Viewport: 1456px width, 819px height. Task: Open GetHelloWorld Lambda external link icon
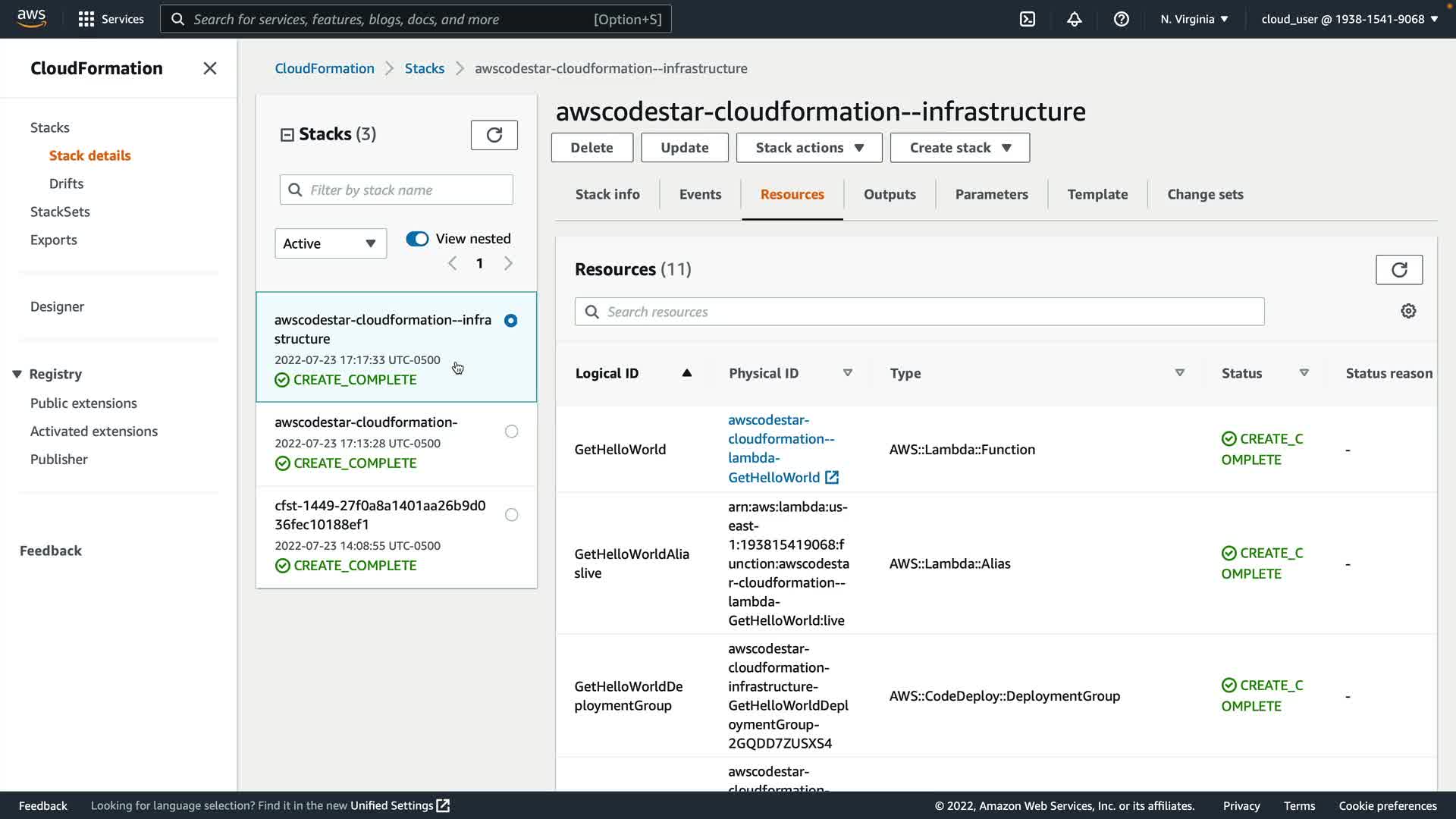pyautogui.click(x=832, y=478)
